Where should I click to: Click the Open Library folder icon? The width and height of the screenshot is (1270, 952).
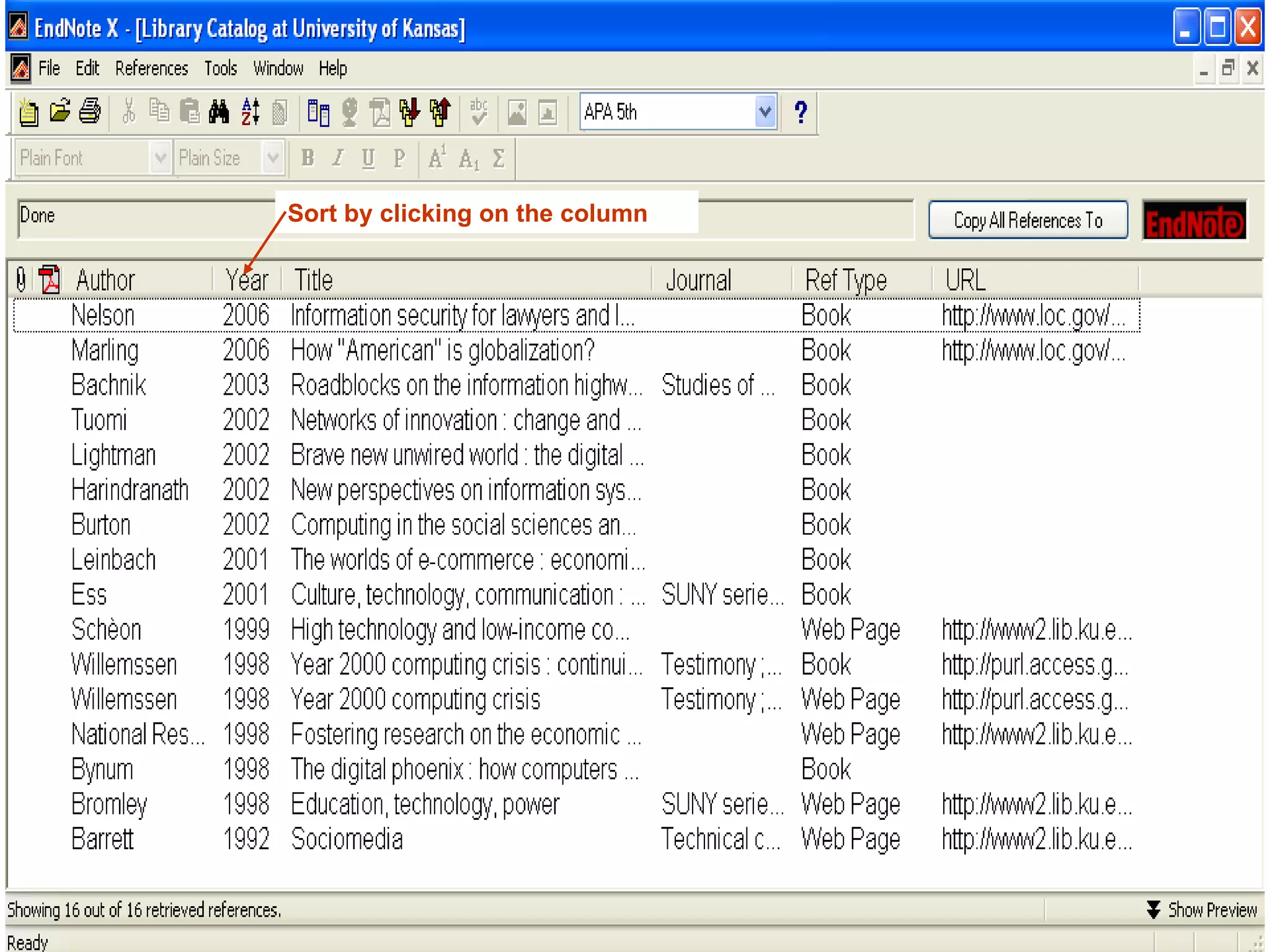click(60, 112)
